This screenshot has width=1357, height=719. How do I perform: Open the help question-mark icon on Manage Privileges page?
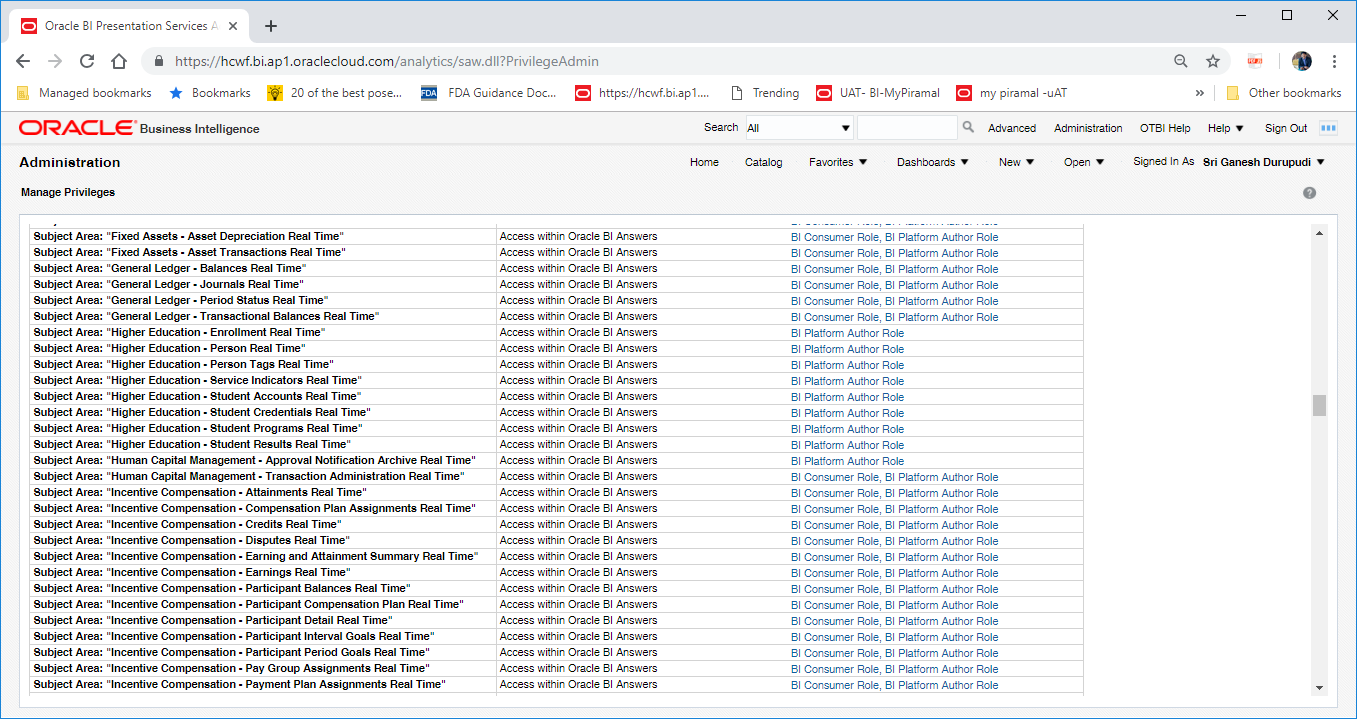point(1309,192)
